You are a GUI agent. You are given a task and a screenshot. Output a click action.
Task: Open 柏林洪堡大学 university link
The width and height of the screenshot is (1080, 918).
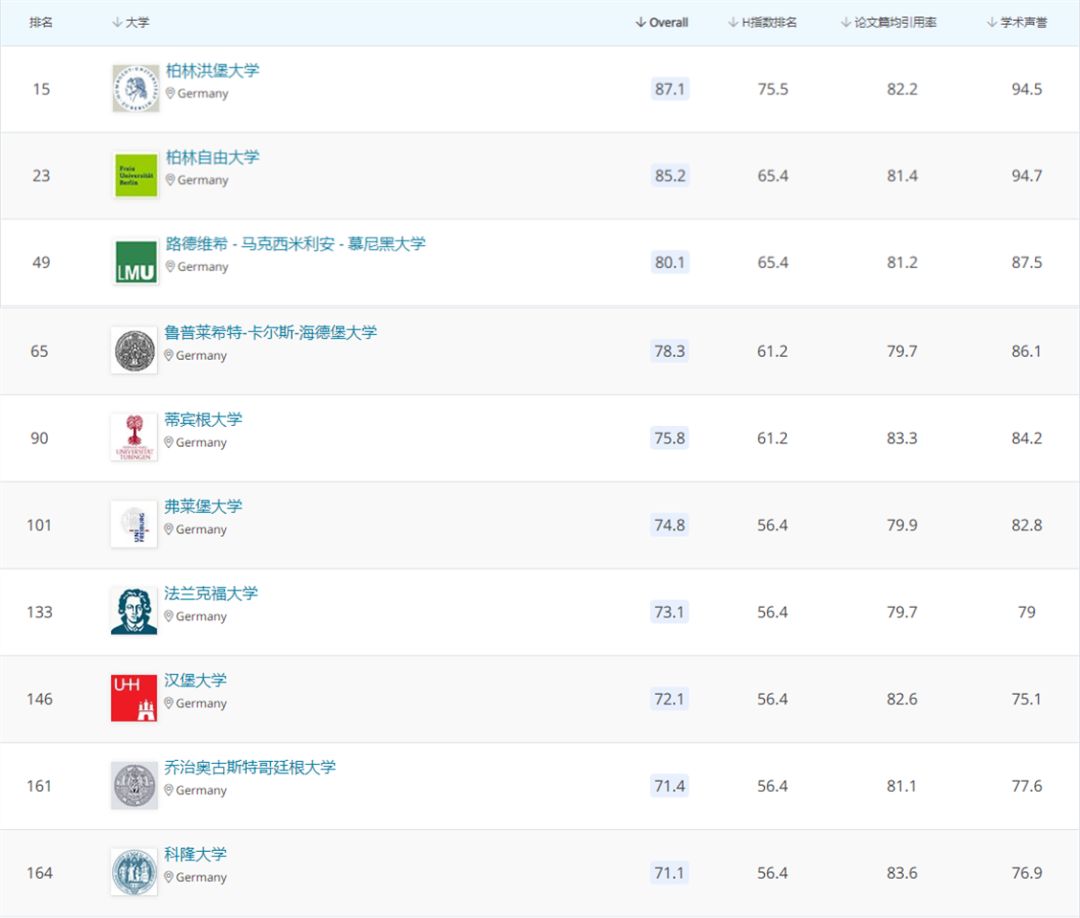pos(212,70)
